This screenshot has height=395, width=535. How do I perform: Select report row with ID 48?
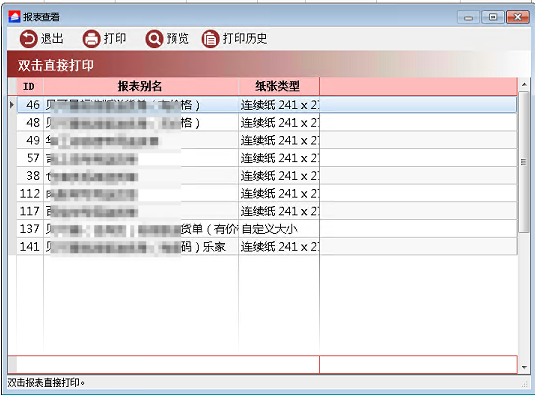click(x=266, y=122)
